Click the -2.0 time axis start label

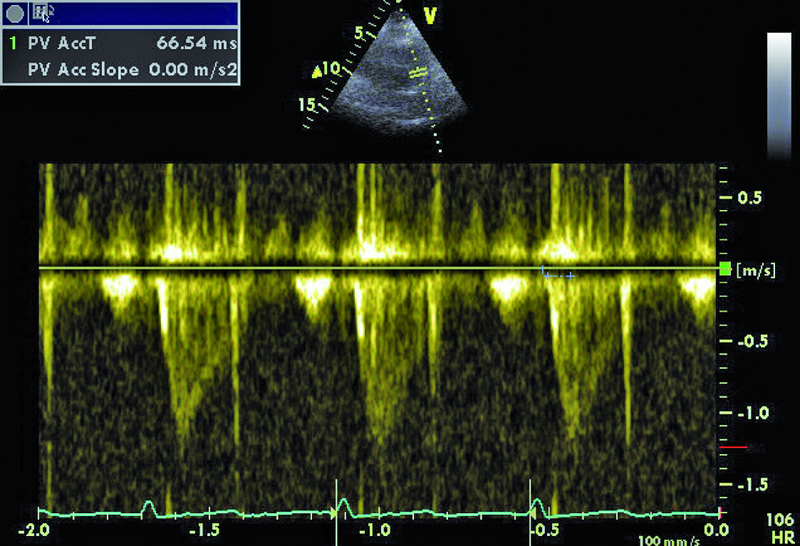tap(35, 528)
